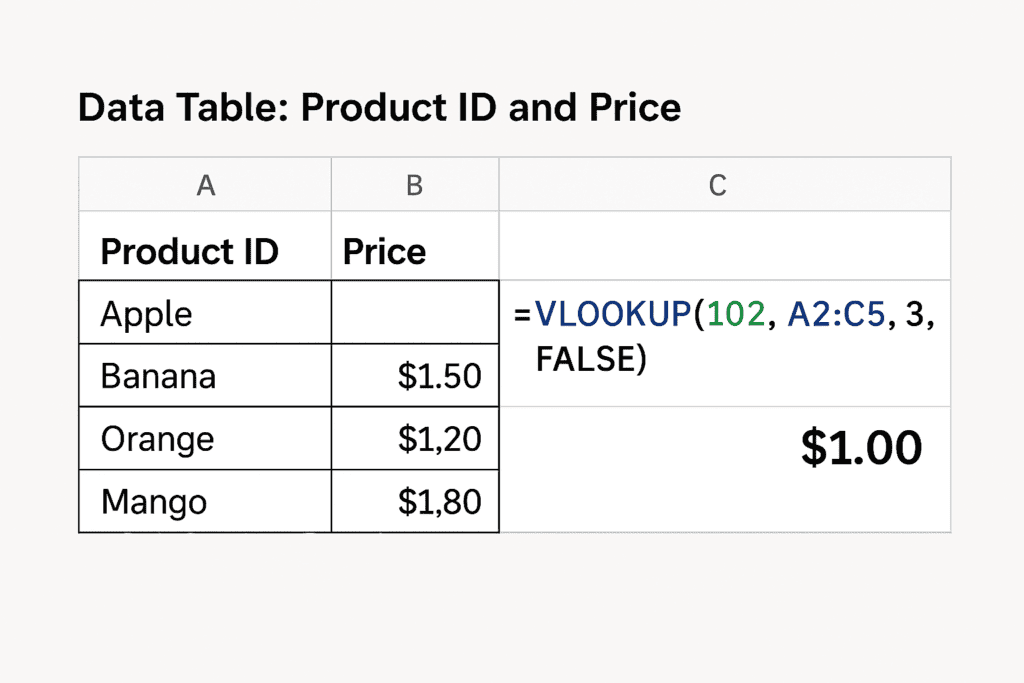
Task: Click the A2:C5 range reference
Action: (834, 314)
